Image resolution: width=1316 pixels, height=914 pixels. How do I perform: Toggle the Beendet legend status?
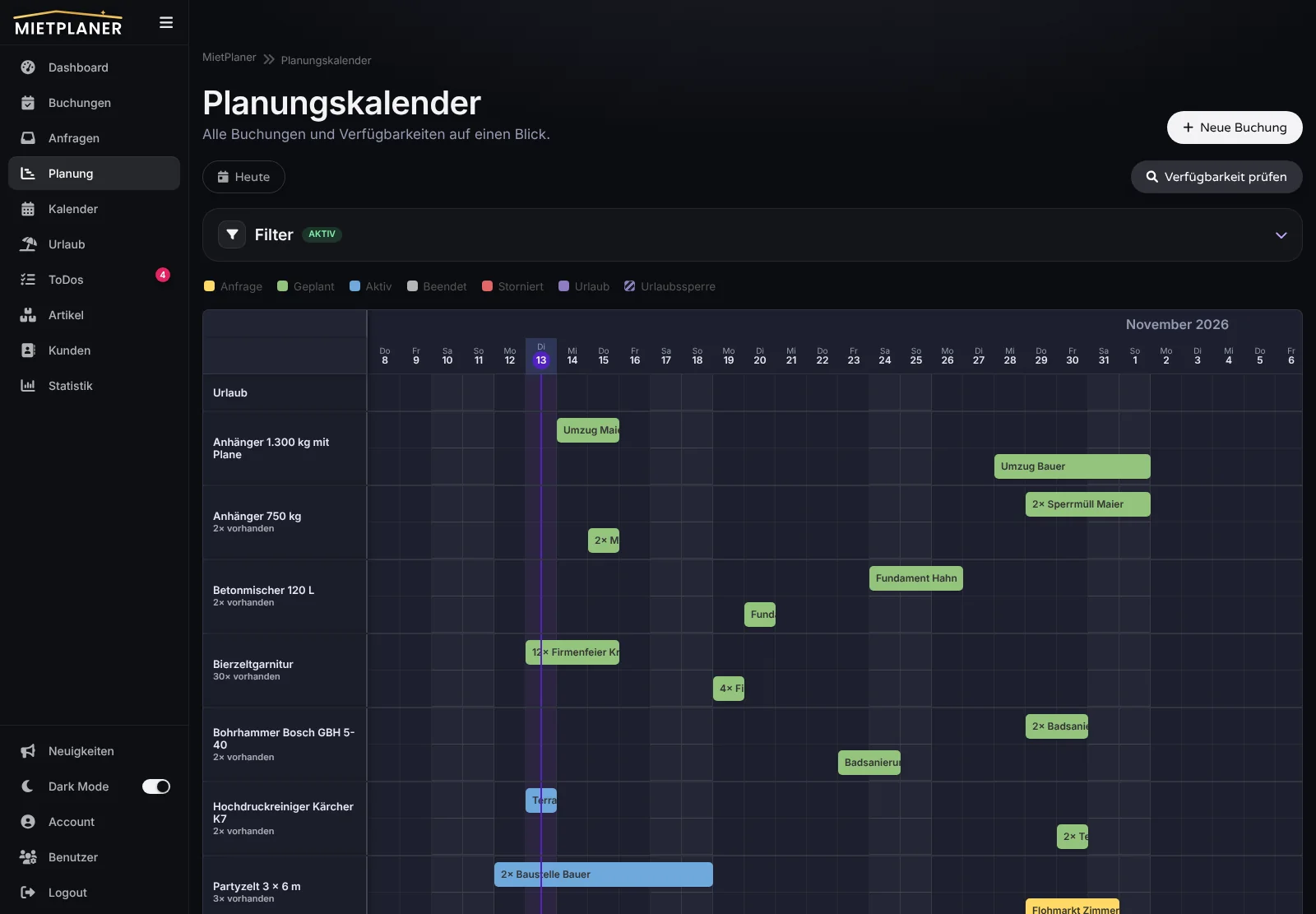[x=437, y=286]
